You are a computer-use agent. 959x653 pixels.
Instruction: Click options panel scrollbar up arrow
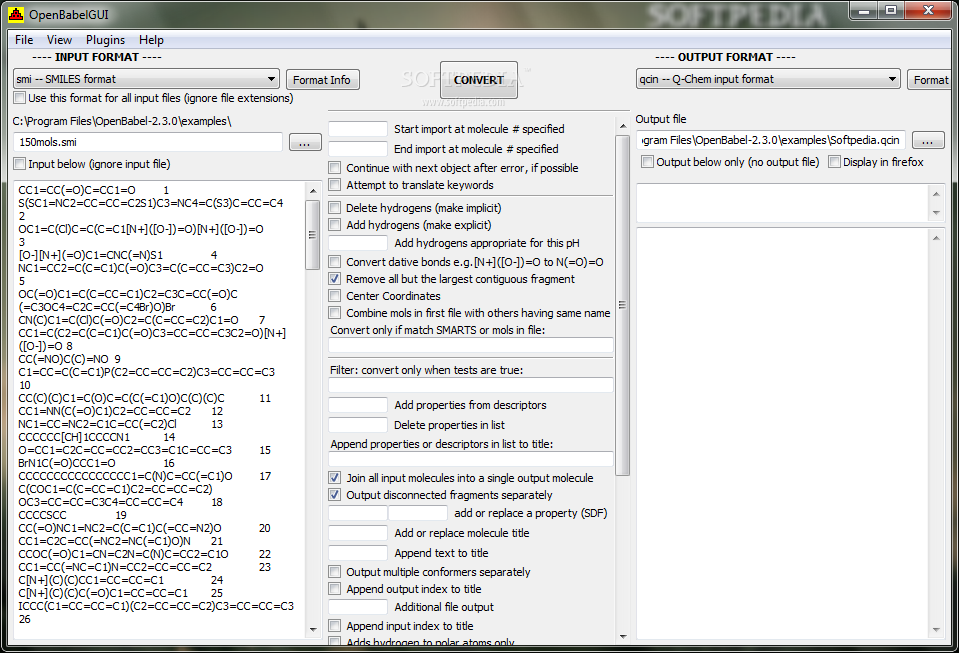point(623,126)
